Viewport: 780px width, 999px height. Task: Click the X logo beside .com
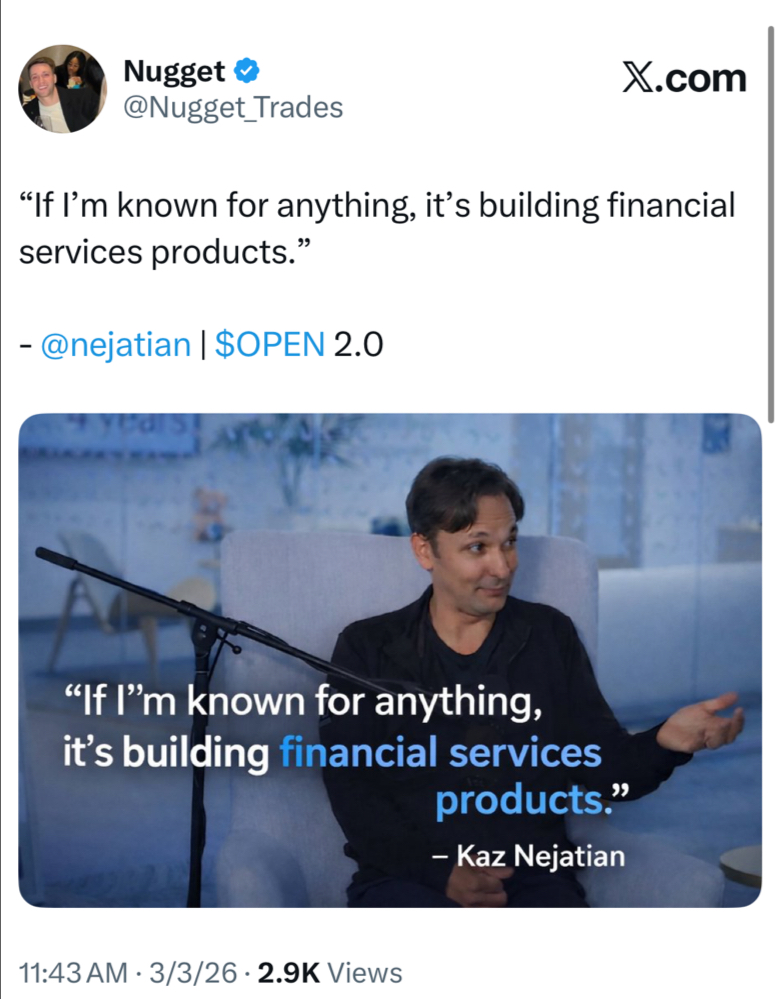click(x=637, y=78)
